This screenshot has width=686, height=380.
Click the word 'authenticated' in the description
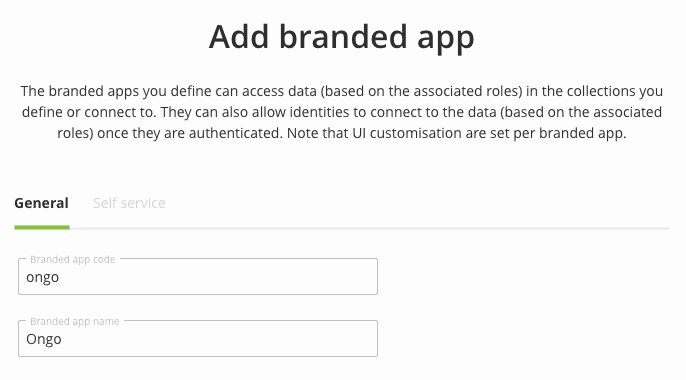click(x=235, y=133)
